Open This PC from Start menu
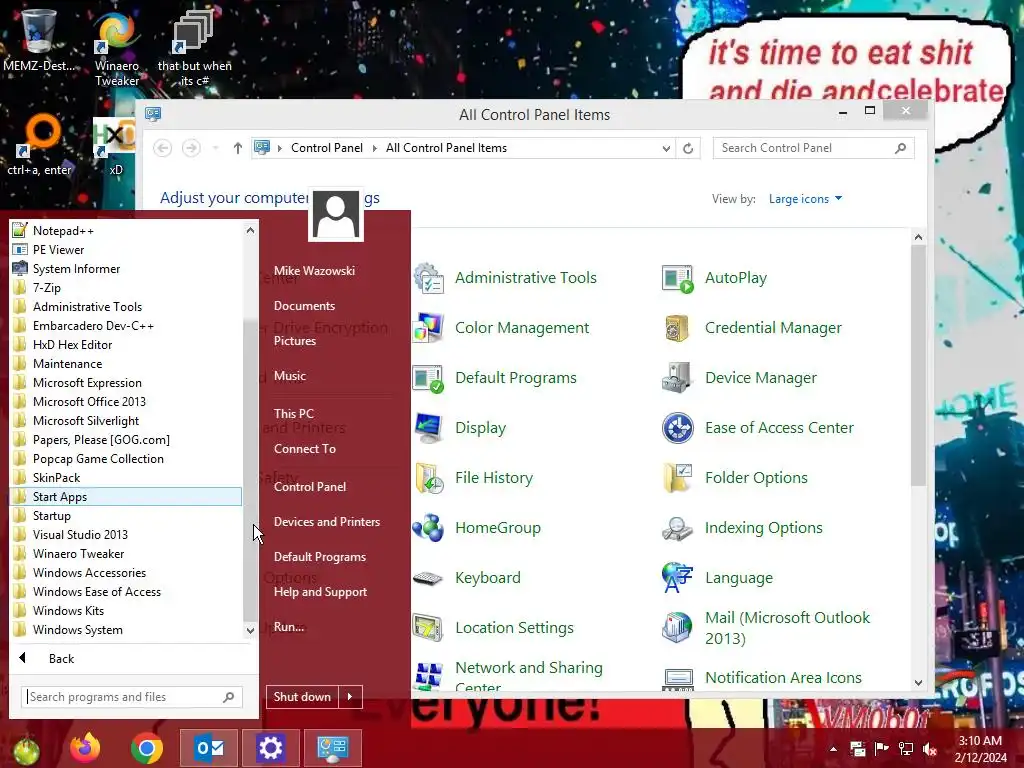This screenshot has width=1024, height=768. [x=294, y=413]
